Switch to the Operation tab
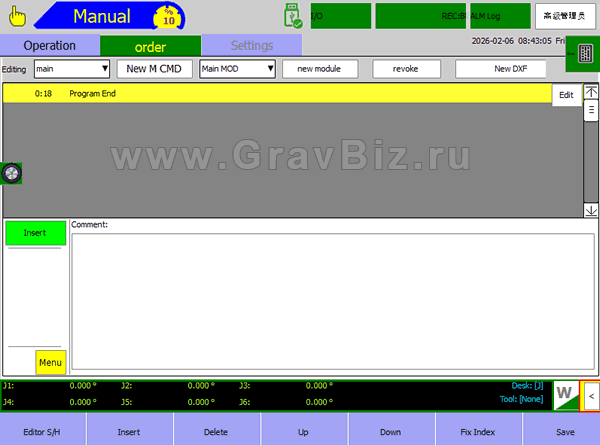This screenshot has width=600, height=445. coord(50,46)
